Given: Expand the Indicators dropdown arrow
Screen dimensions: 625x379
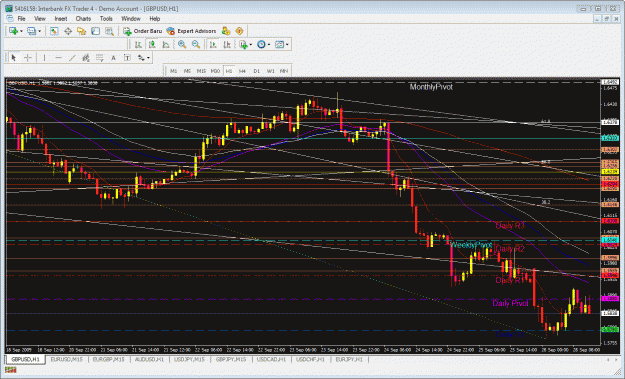Looking at the screenshot, I should [251, 45].
